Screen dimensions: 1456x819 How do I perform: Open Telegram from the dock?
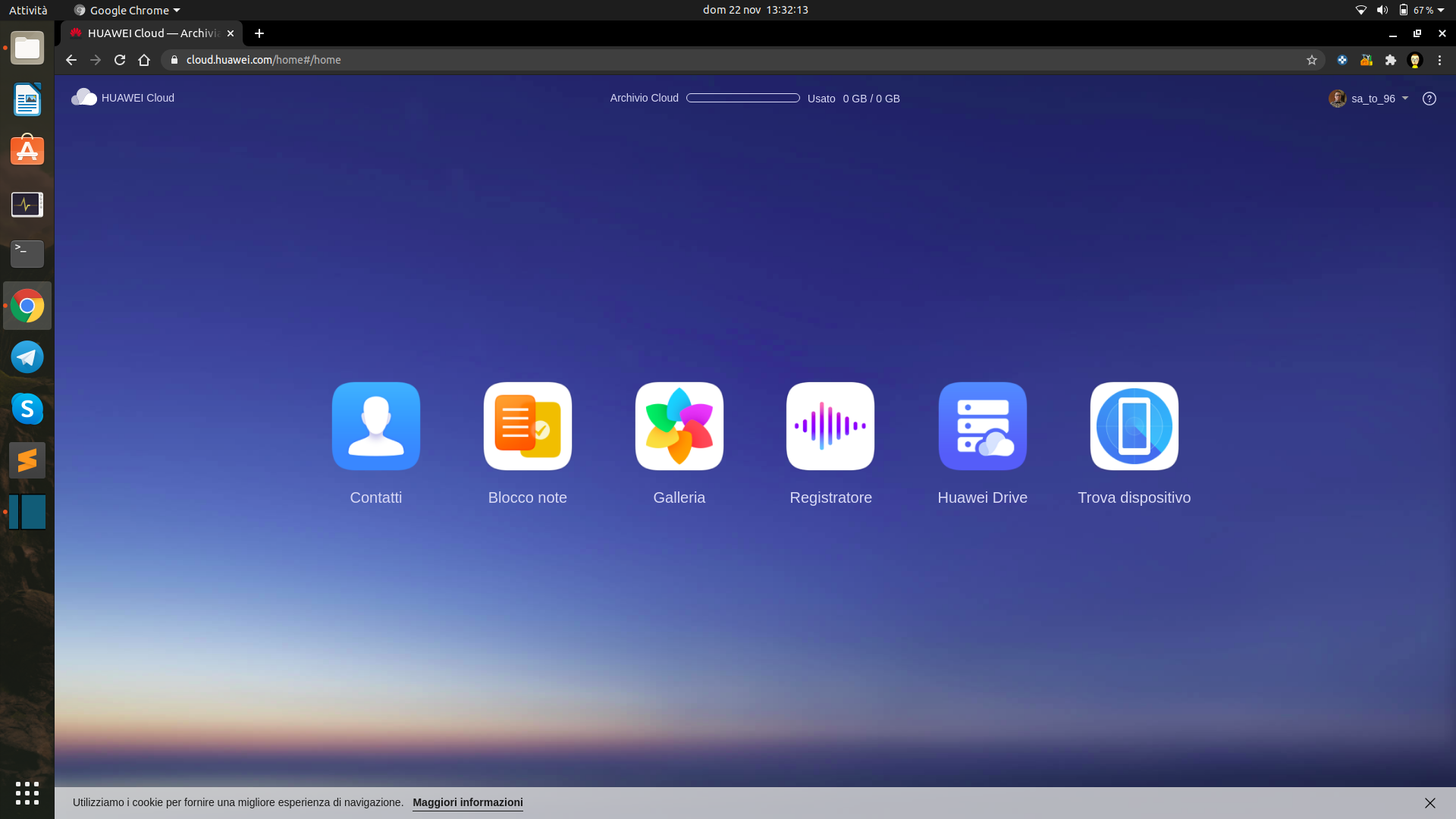(27, 357)
